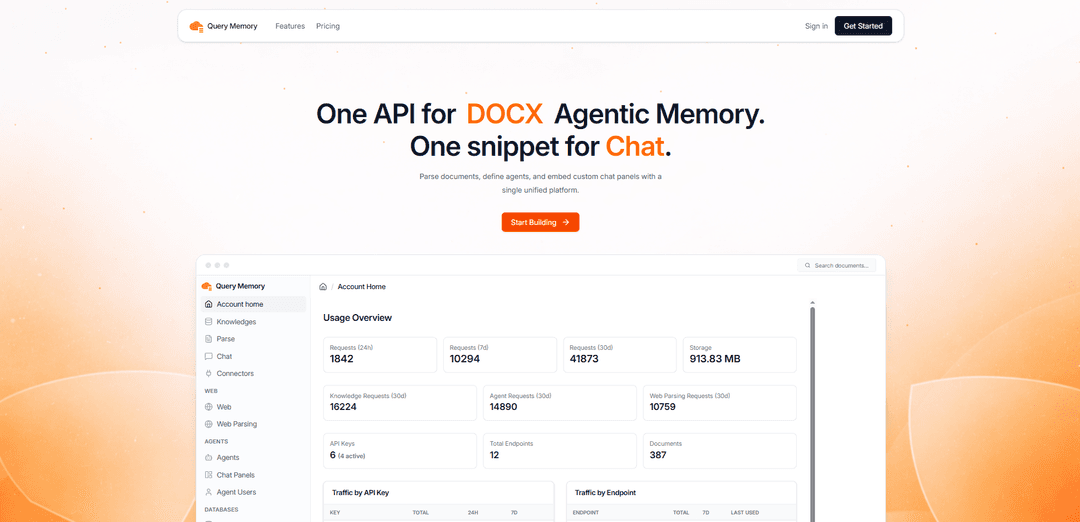Select the Account home house icon in sidebar
This screenshot has width=1080, height=522.
(209, 304)
